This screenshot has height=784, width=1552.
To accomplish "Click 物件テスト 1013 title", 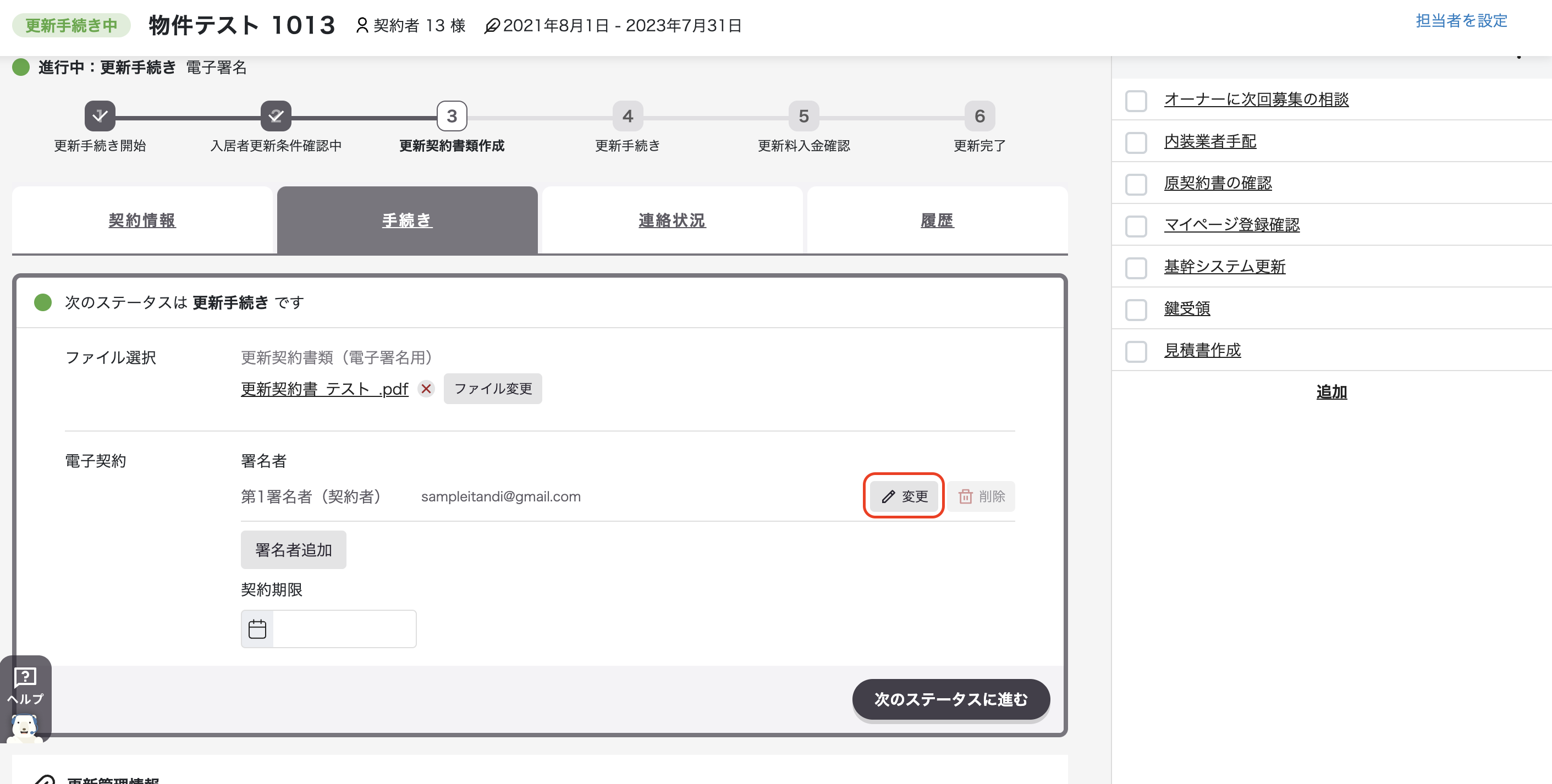I will click(x=241, y=25).
